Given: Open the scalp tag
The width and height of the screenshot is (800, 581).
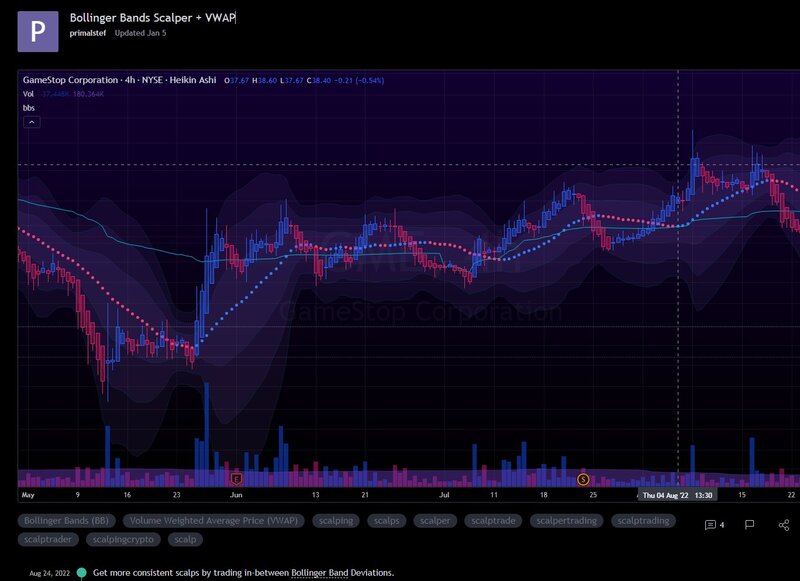Looking at the screenshot, I should [x=185, y=539].
